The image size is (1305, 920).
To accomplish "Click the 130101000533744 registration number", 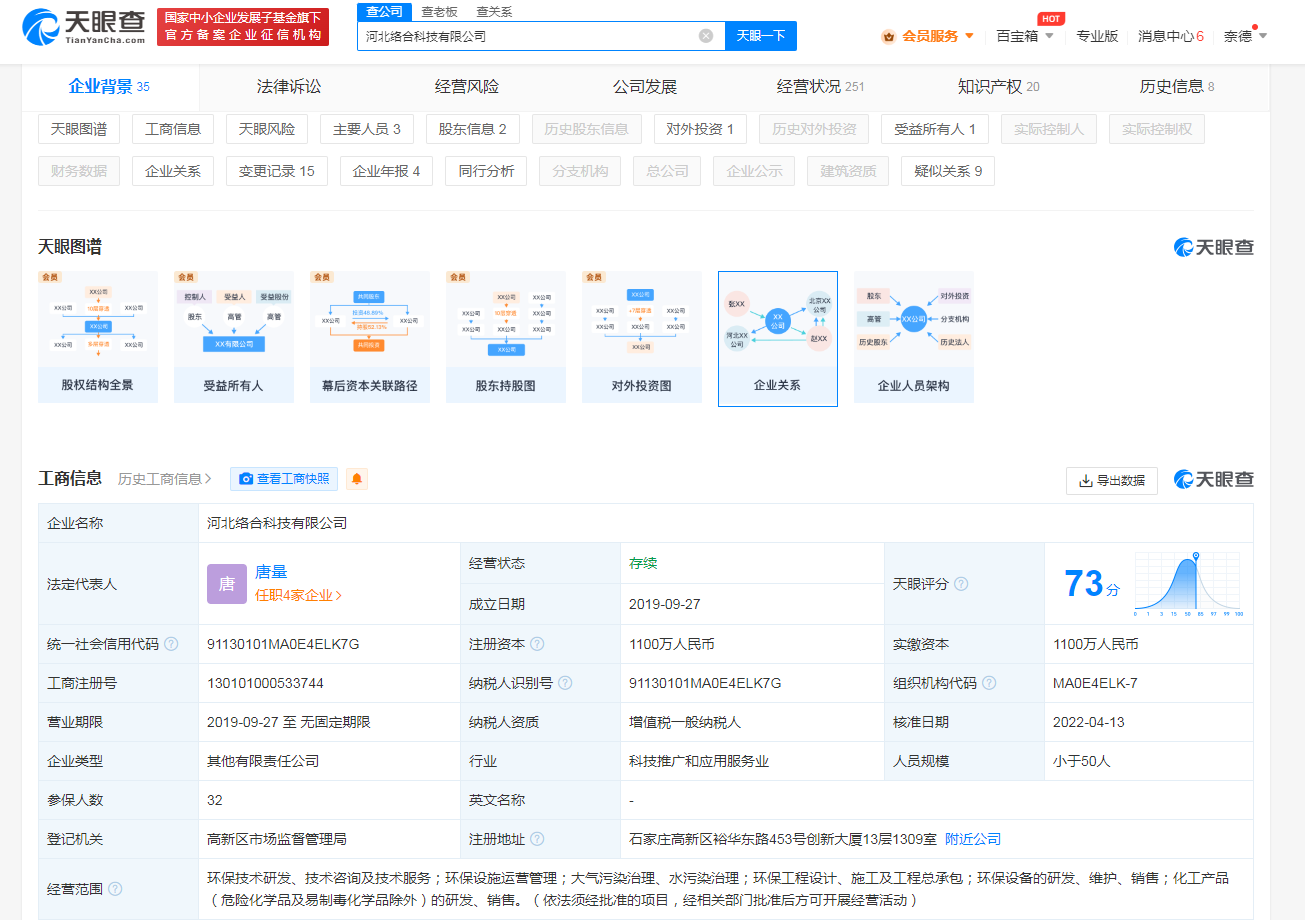I will (265, 683).
